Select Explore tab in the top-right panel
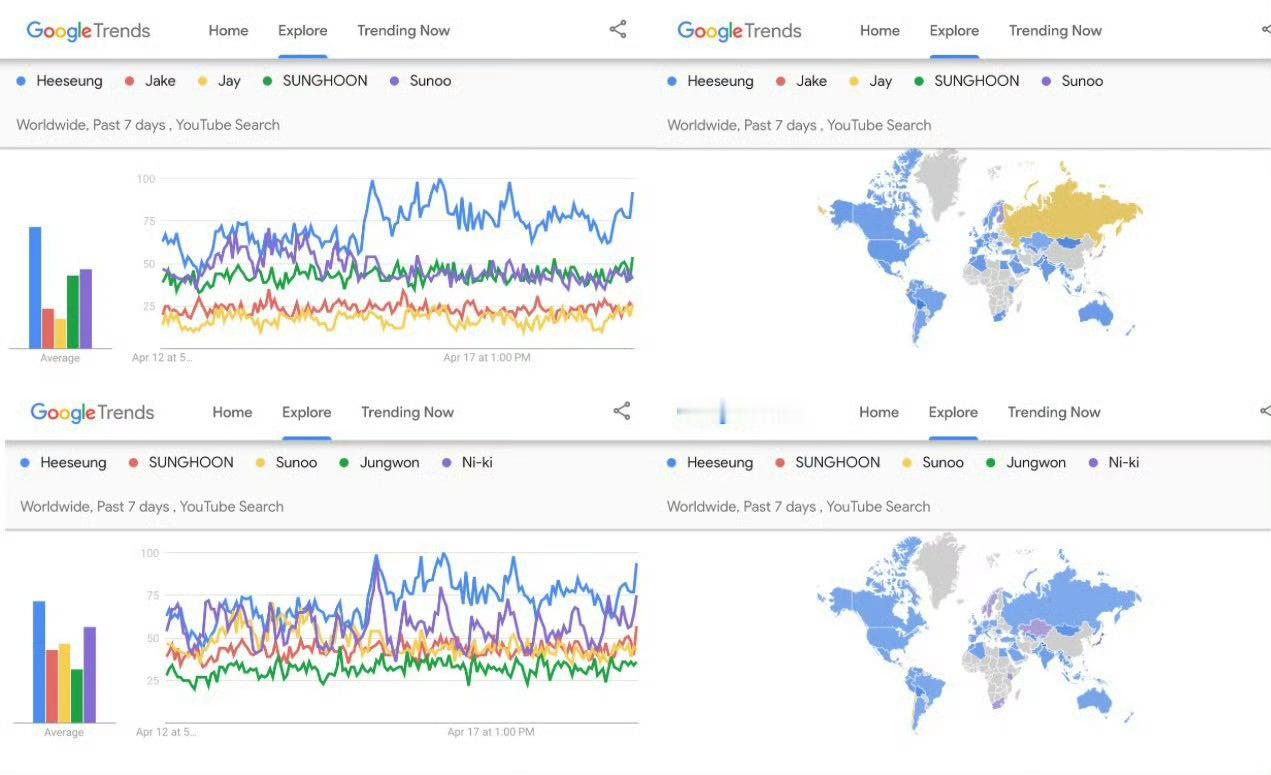Screen dimensions: 1271x775 coord(953,31)
